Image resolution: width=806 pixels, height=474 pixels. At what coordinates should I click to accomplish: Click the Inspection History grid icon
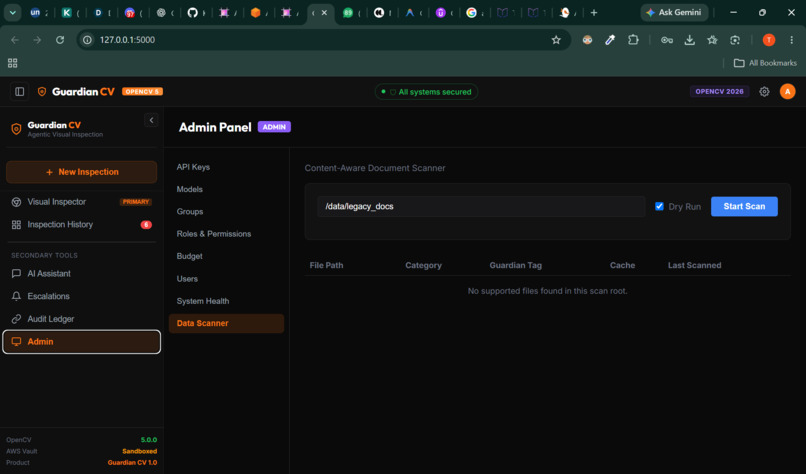point(16,225)
